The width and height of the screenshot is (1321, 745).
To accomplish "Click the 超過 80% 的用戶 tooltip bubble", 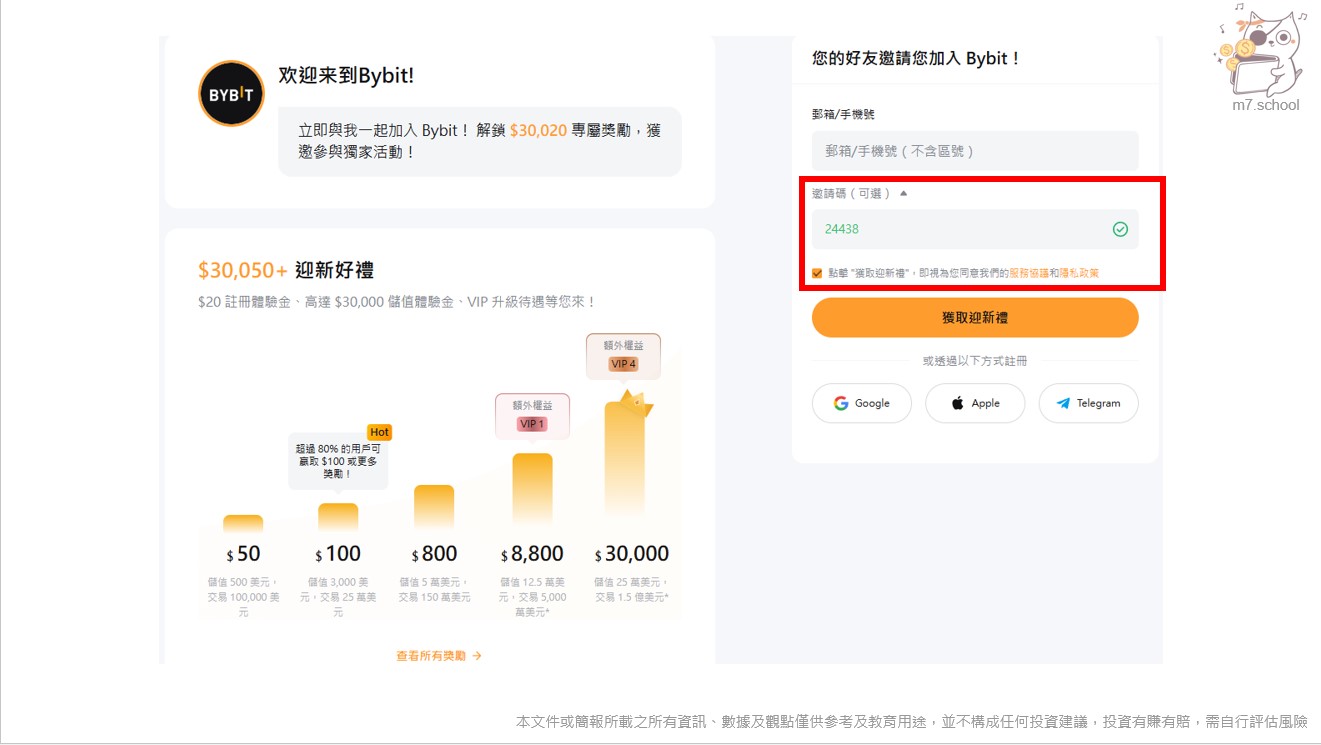I will click(x=338, y=461).
